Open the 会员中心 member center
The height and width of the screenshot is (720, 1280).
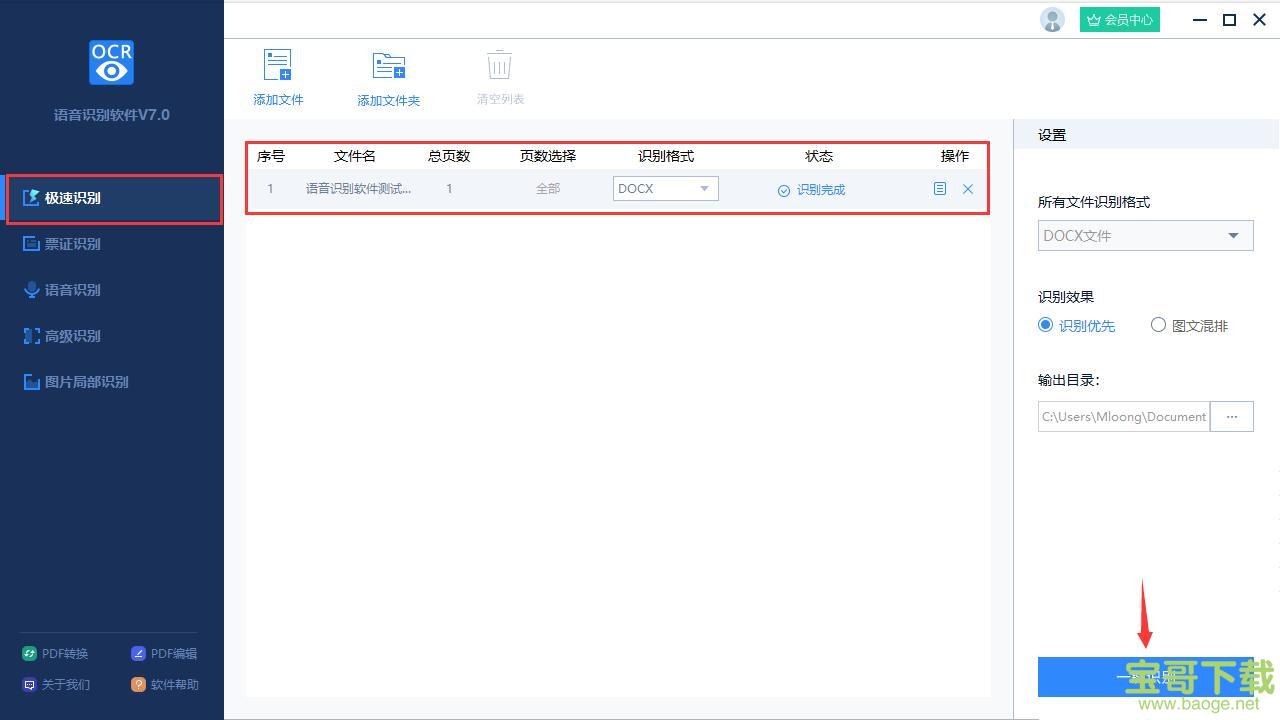pyautogui.click(x=1119, y=19)
